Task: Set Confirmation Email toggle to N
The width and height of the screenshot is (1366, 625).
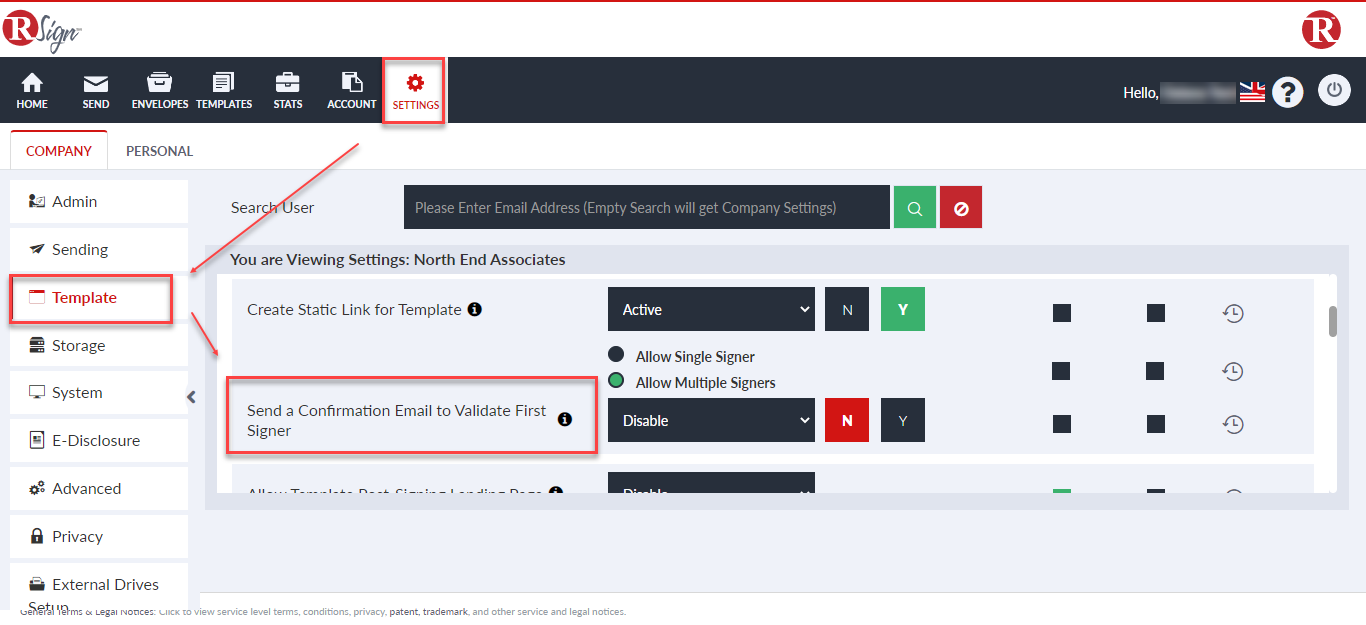Action: [847, 420]
